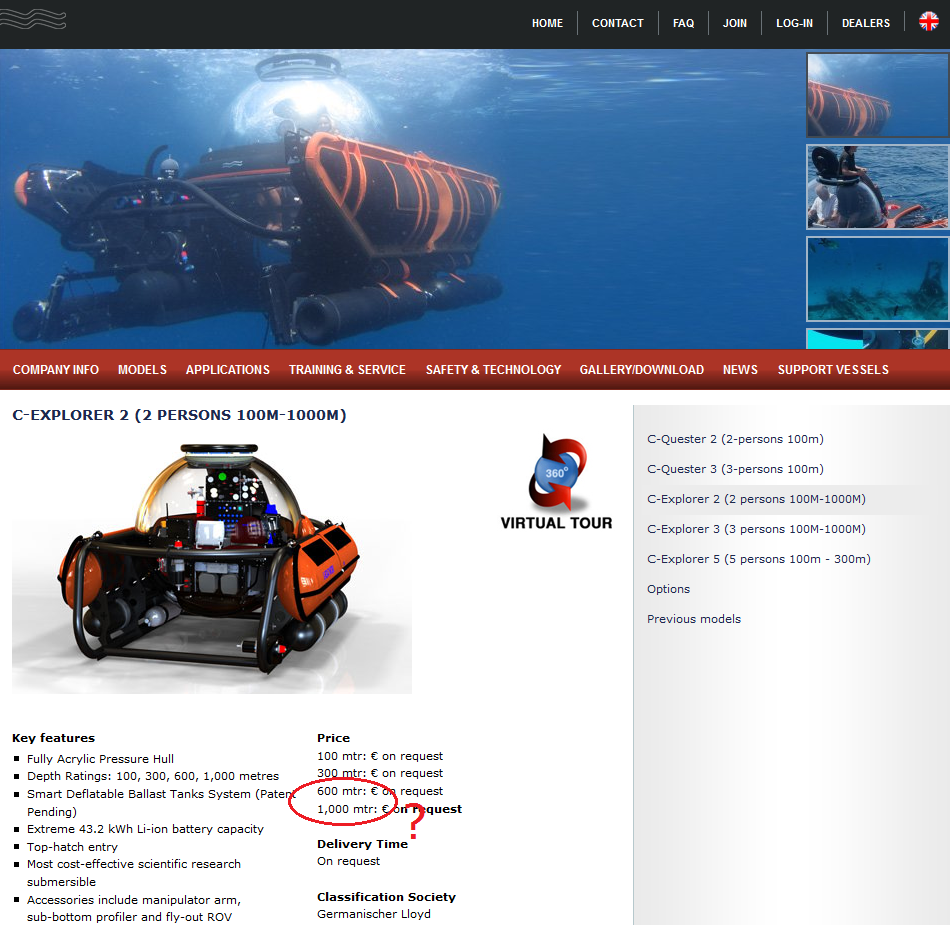Select the thumbnail of people boarding the submersible
The height and width of the screenshot is (925, 950).
coord(877,187)
